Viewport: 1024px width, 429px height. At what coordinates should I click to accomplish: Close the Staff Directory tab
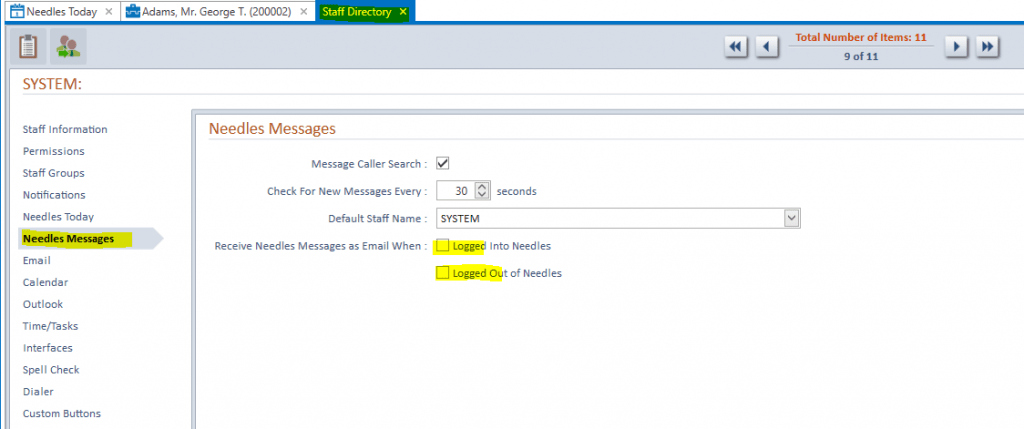point(403,12)
